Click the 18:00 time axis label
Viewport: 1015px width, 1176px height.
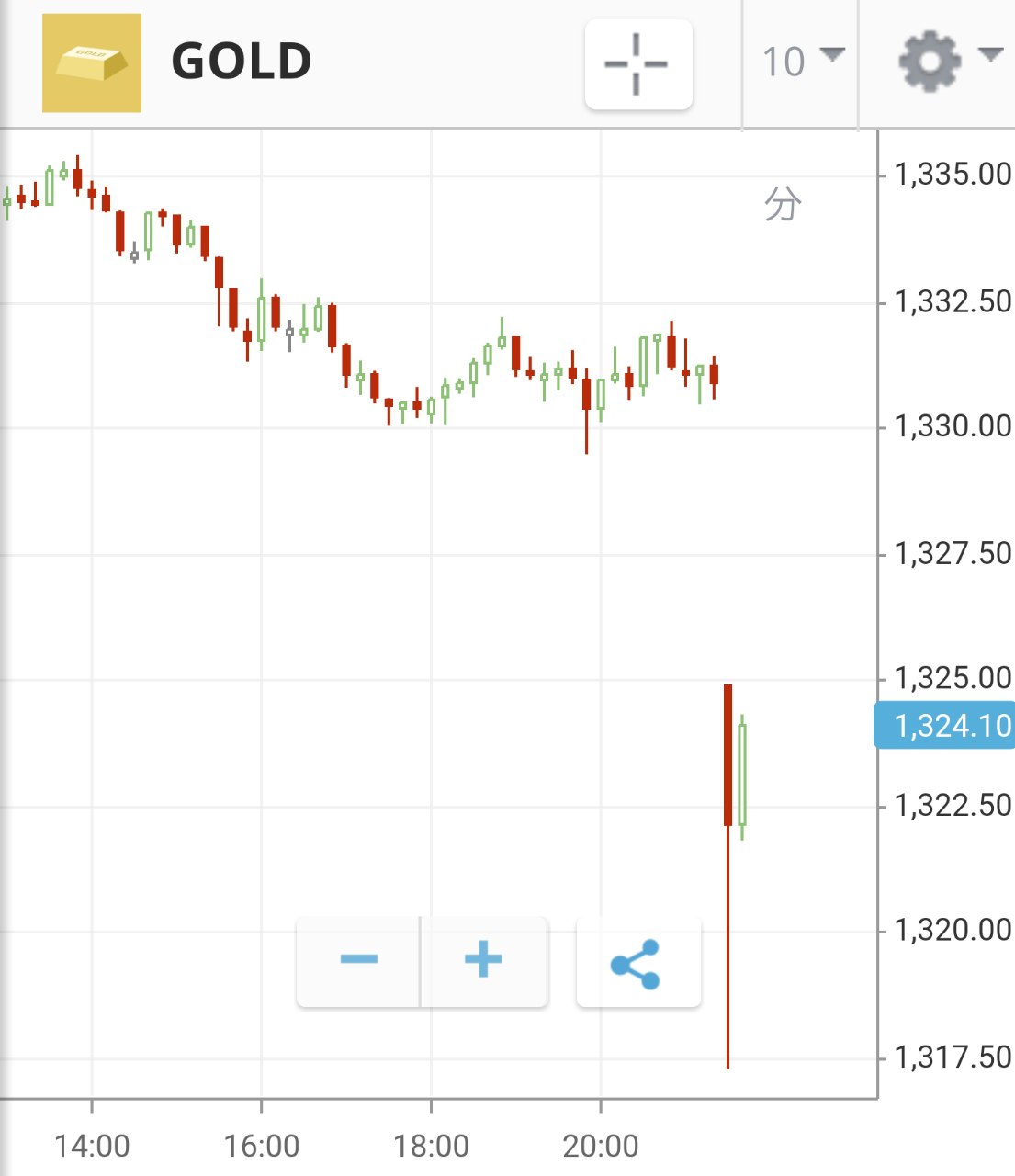click(432, 1146)
